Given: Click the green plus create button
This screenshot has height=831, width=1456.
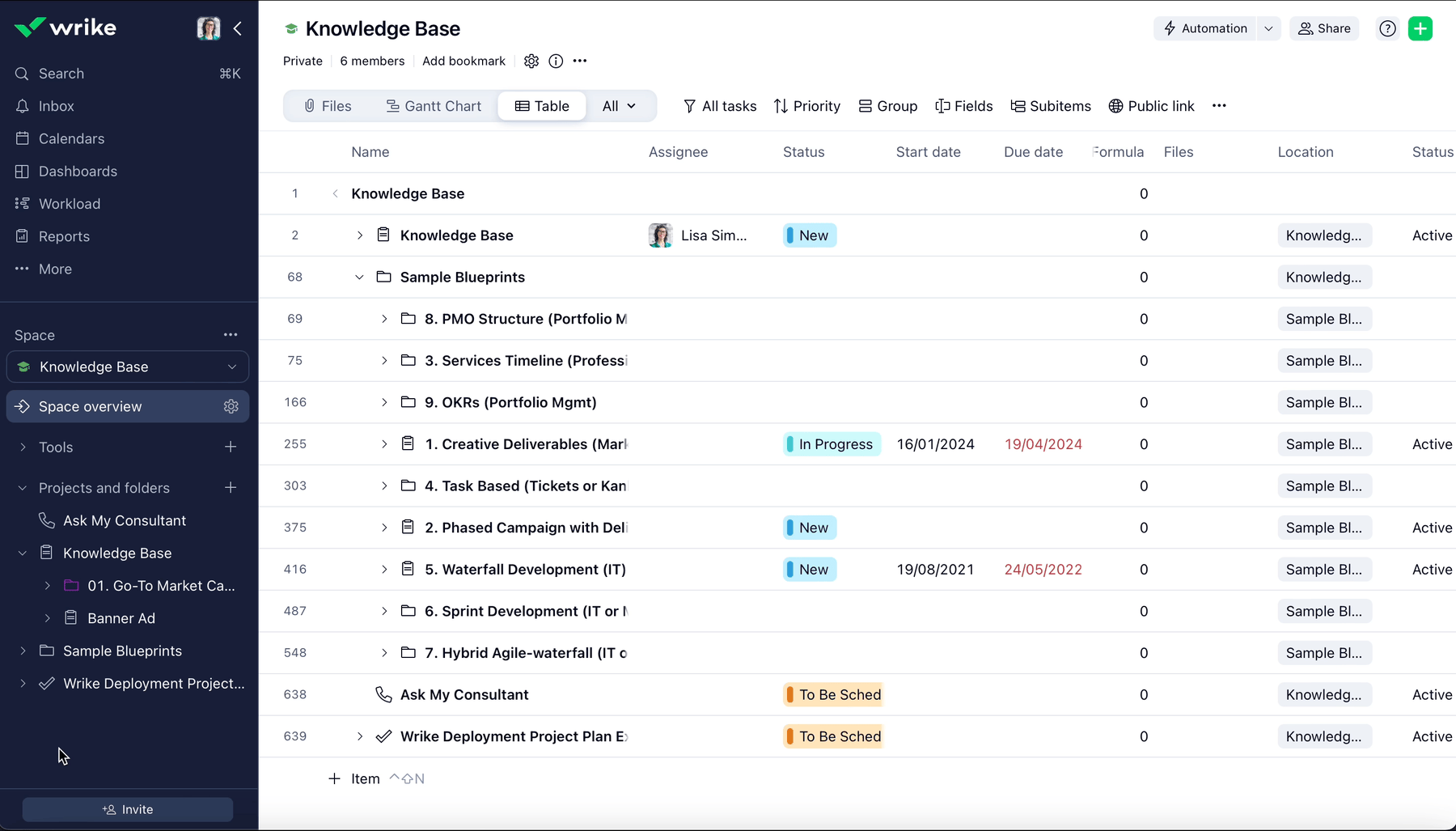Looking at the screenshot, I should (x=1420, y=28).
